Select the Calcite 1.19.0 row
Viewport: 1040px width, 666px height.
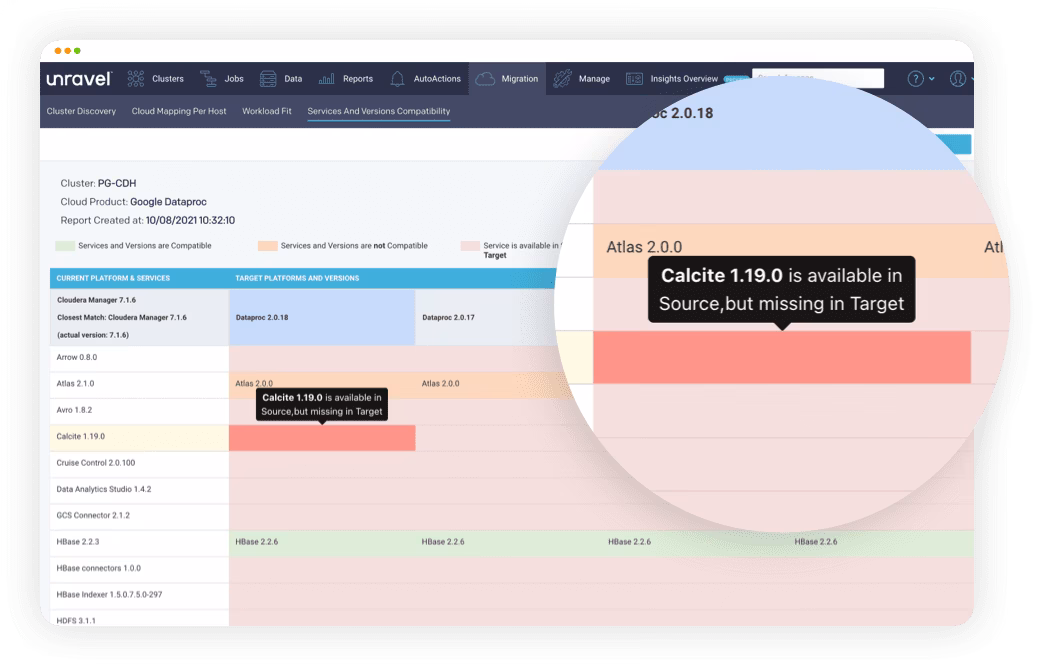139,437
